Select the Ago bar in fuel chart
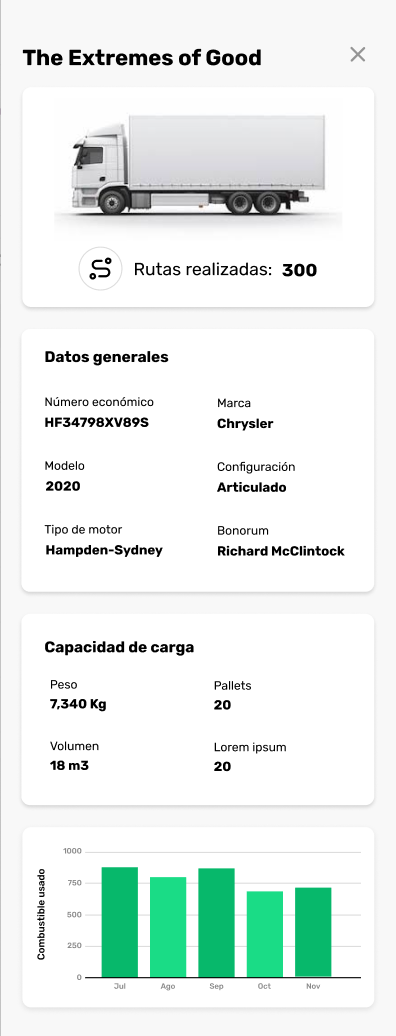 point(168,927)
